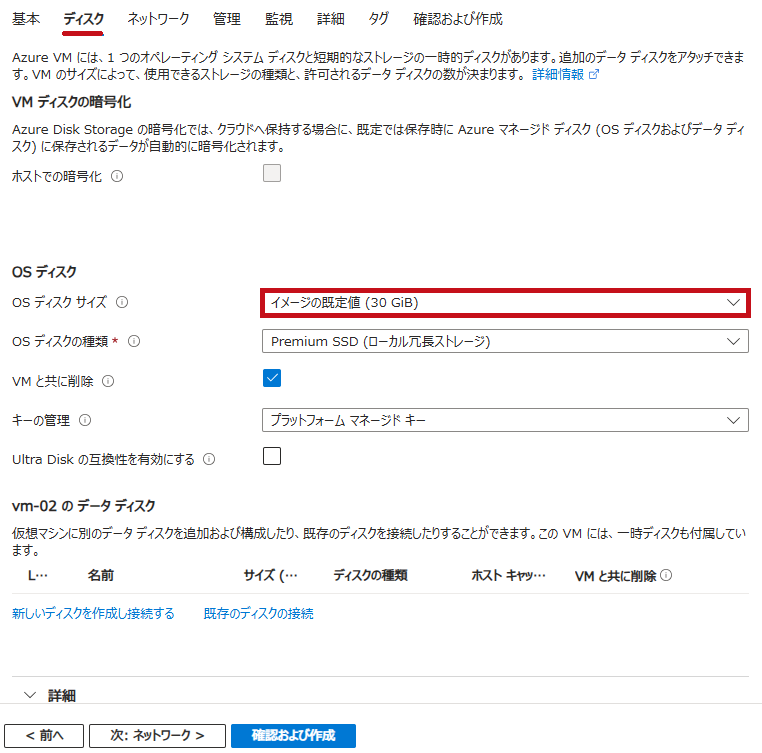Screen dimensions: 762x753
Task: Click < 前へ button
Action: click(x=44, y=735)
